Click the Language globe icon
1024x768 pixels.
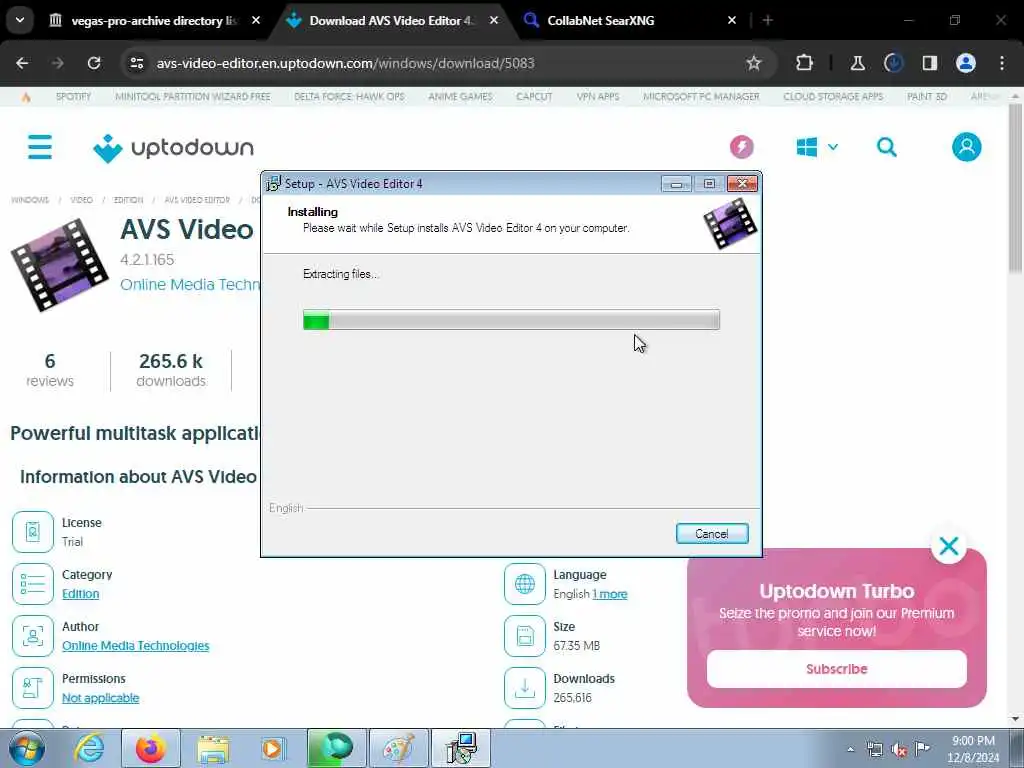click(x=524, y=584)
